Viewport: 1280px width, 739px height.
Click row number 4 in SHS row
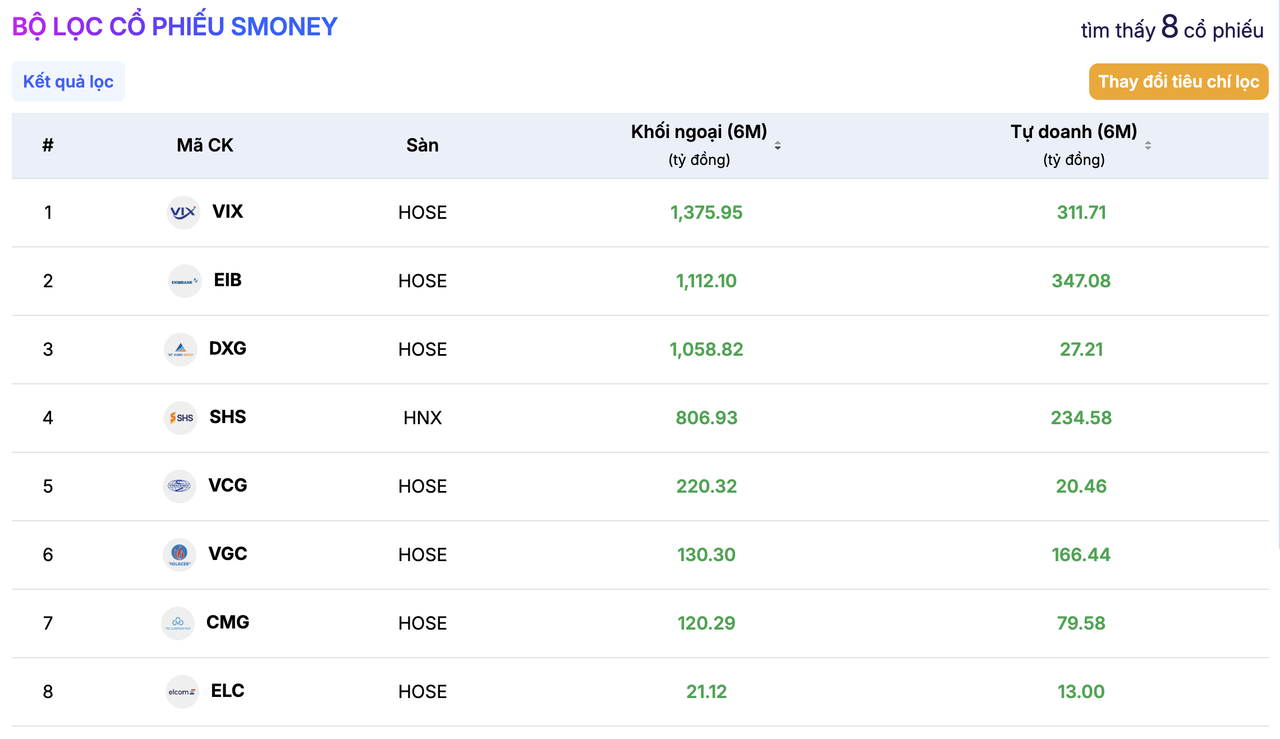tap(48, 418)
